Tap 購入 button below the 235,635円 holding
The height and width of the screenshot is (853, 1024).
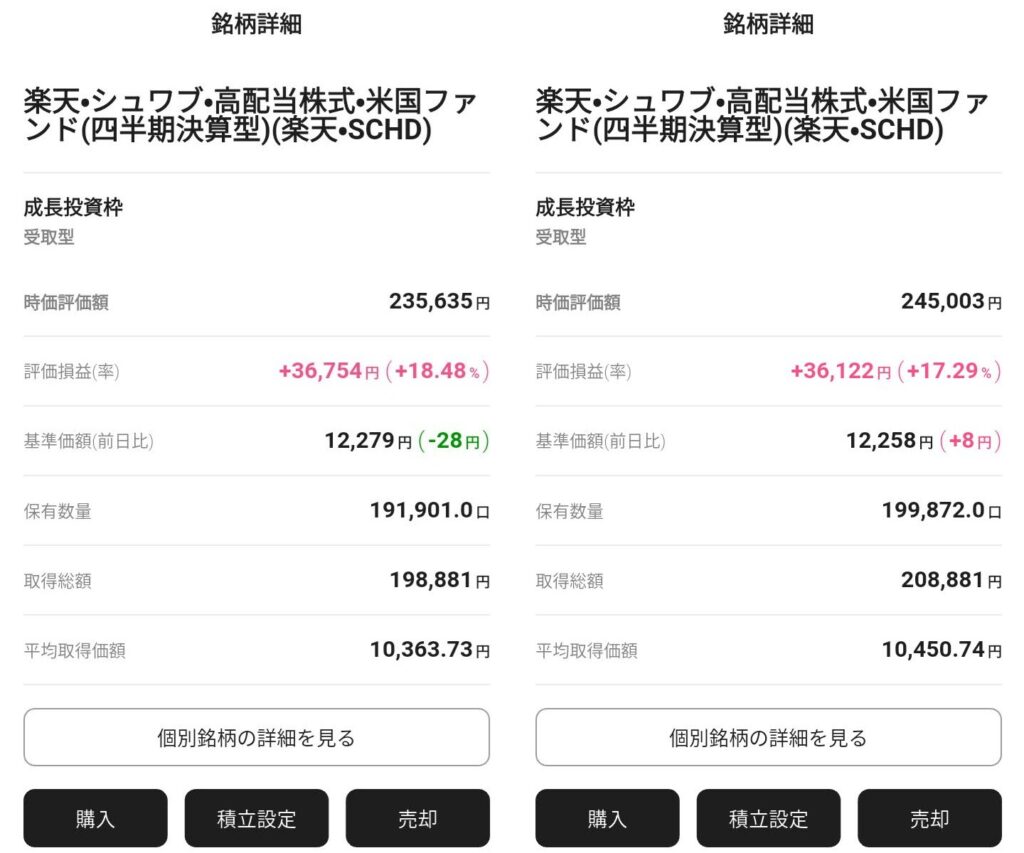96,818
